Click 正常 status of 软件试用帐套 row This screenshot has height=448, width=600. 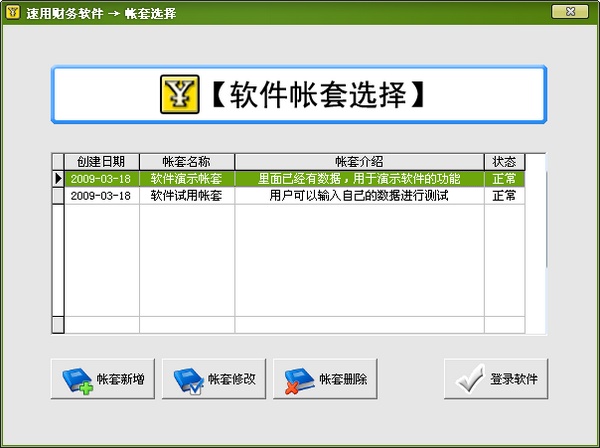[504, 195]
